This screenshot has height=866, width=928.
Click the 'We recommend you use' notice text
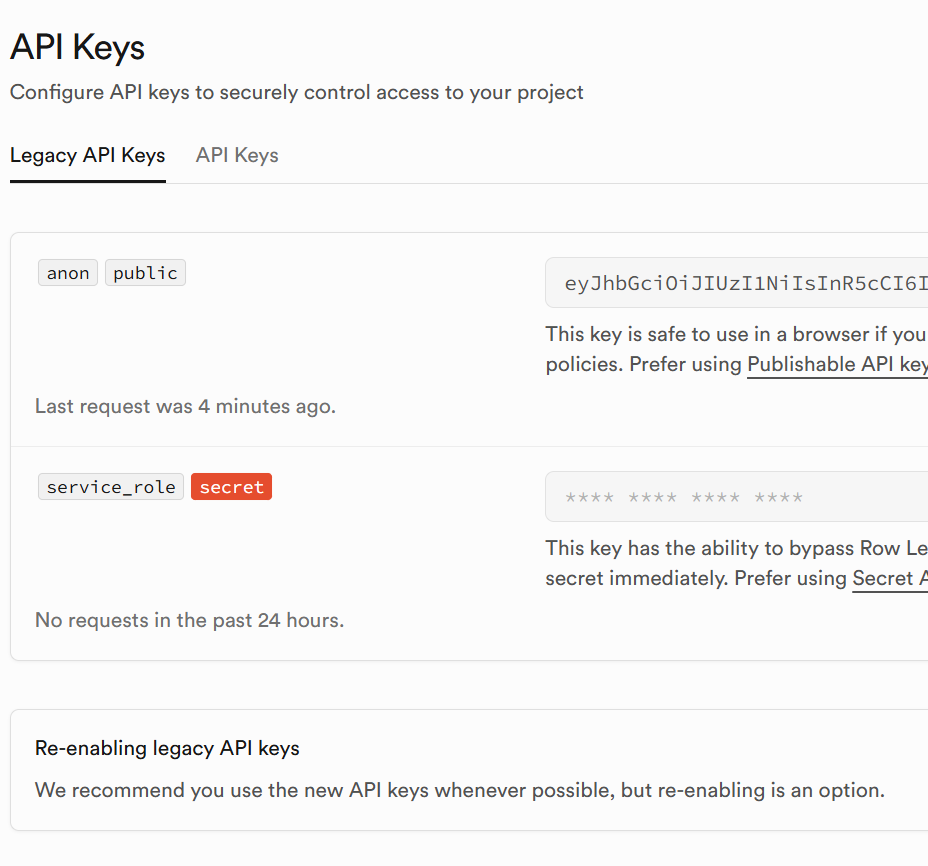pos(459,790)
